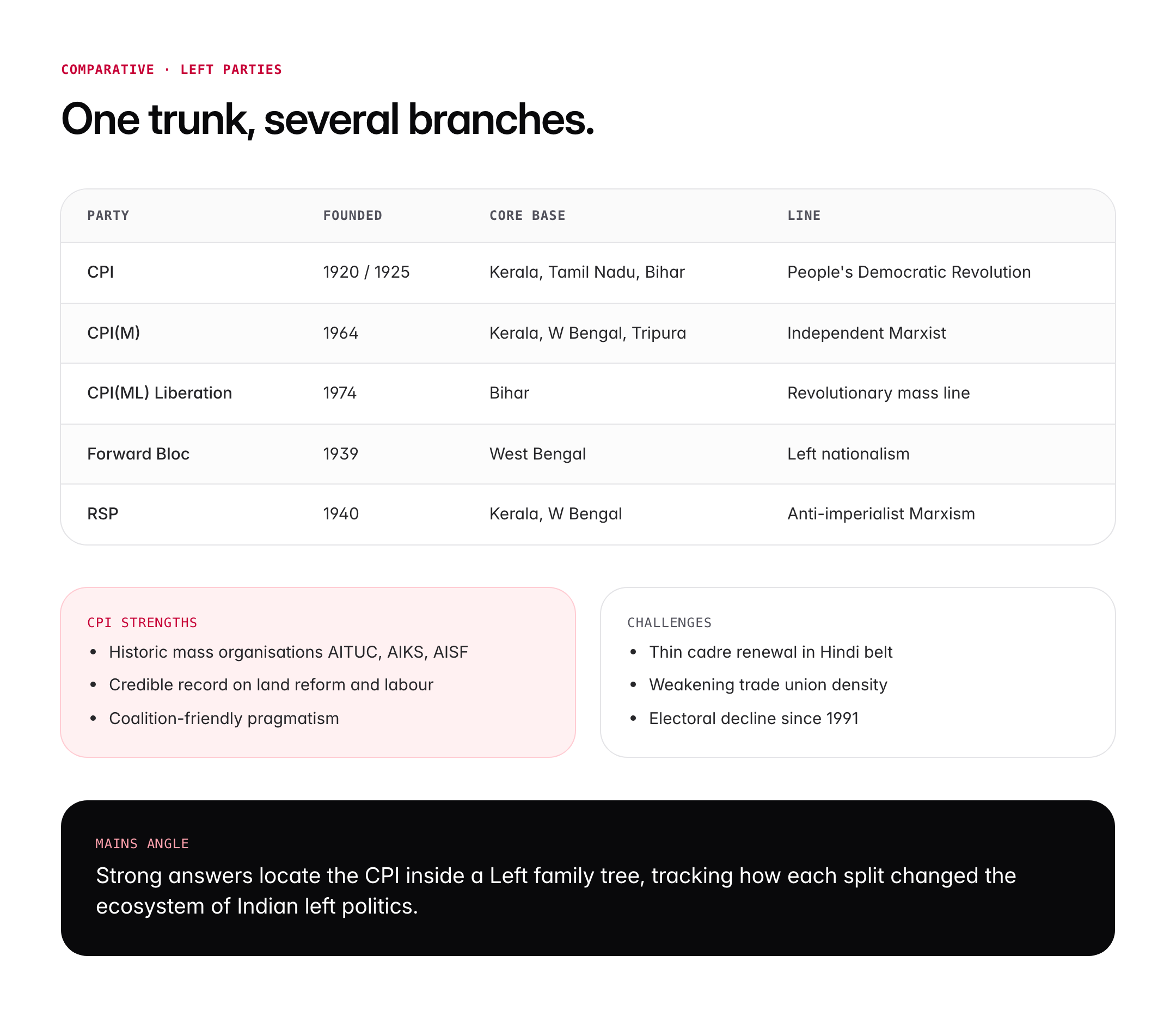The height and width of the screenshot is (1017, 1176).
Task: Click the PARTY column header
Action: point(108,216)
